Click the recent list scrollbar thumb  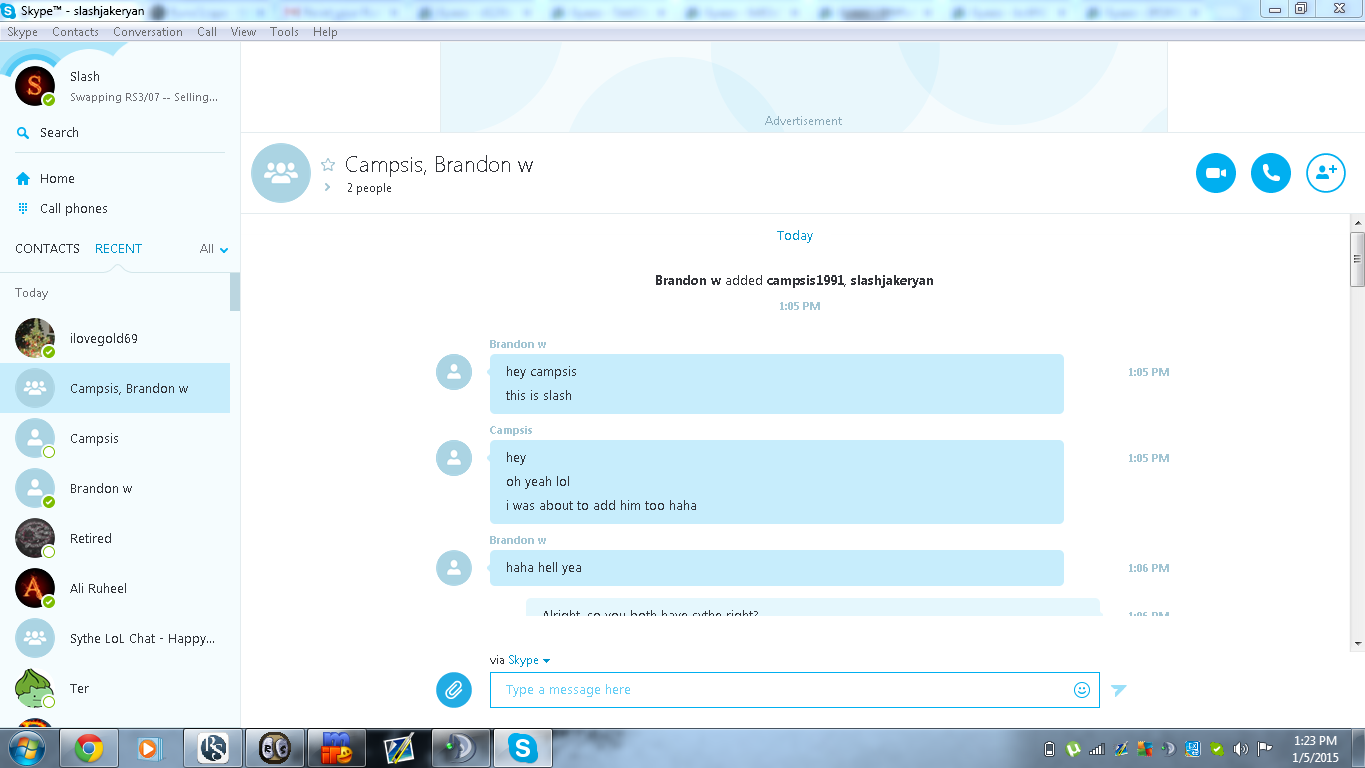pos(235,292)
